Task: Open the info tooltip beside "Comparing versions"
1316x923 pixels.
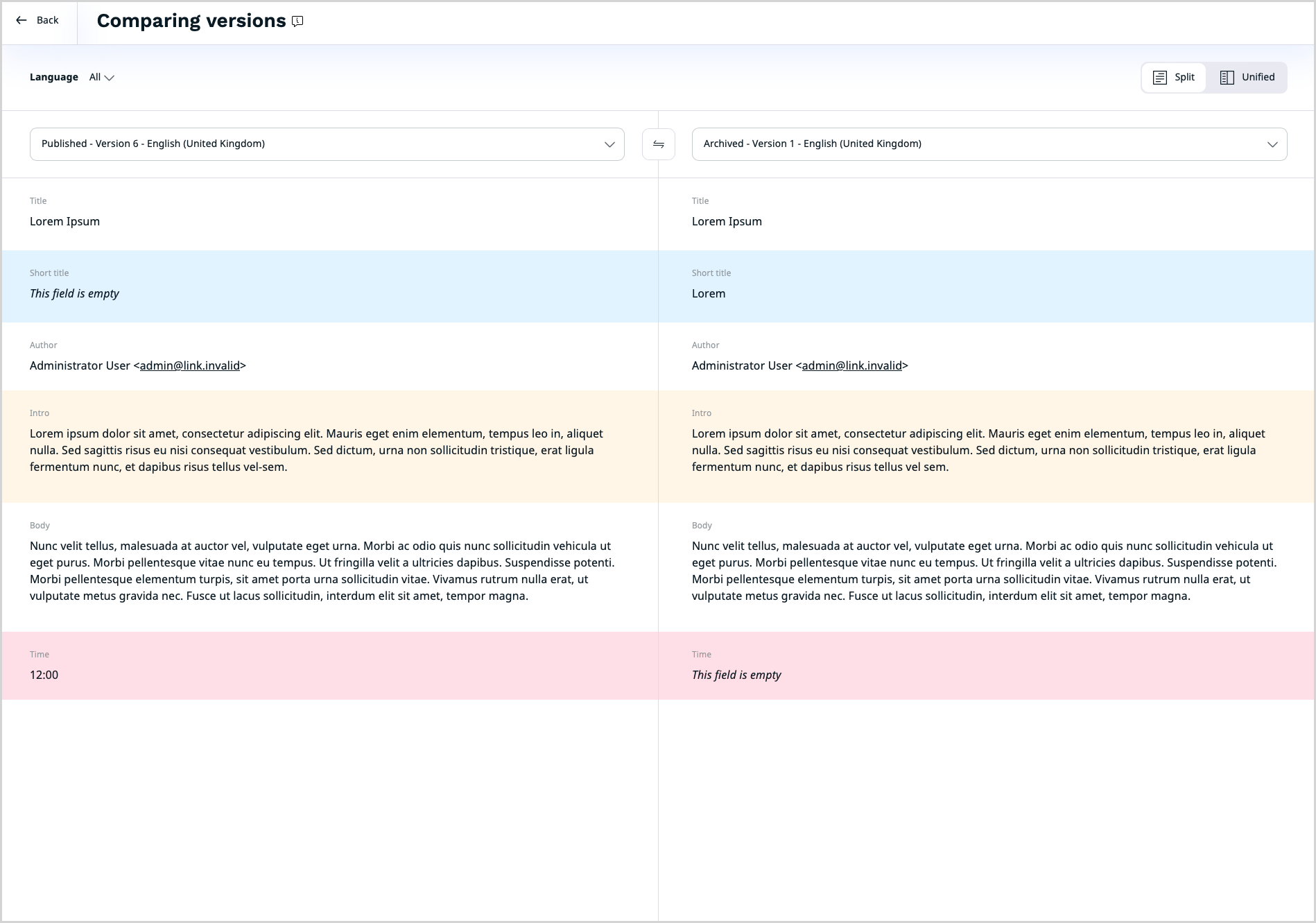Action: [297, 21]
